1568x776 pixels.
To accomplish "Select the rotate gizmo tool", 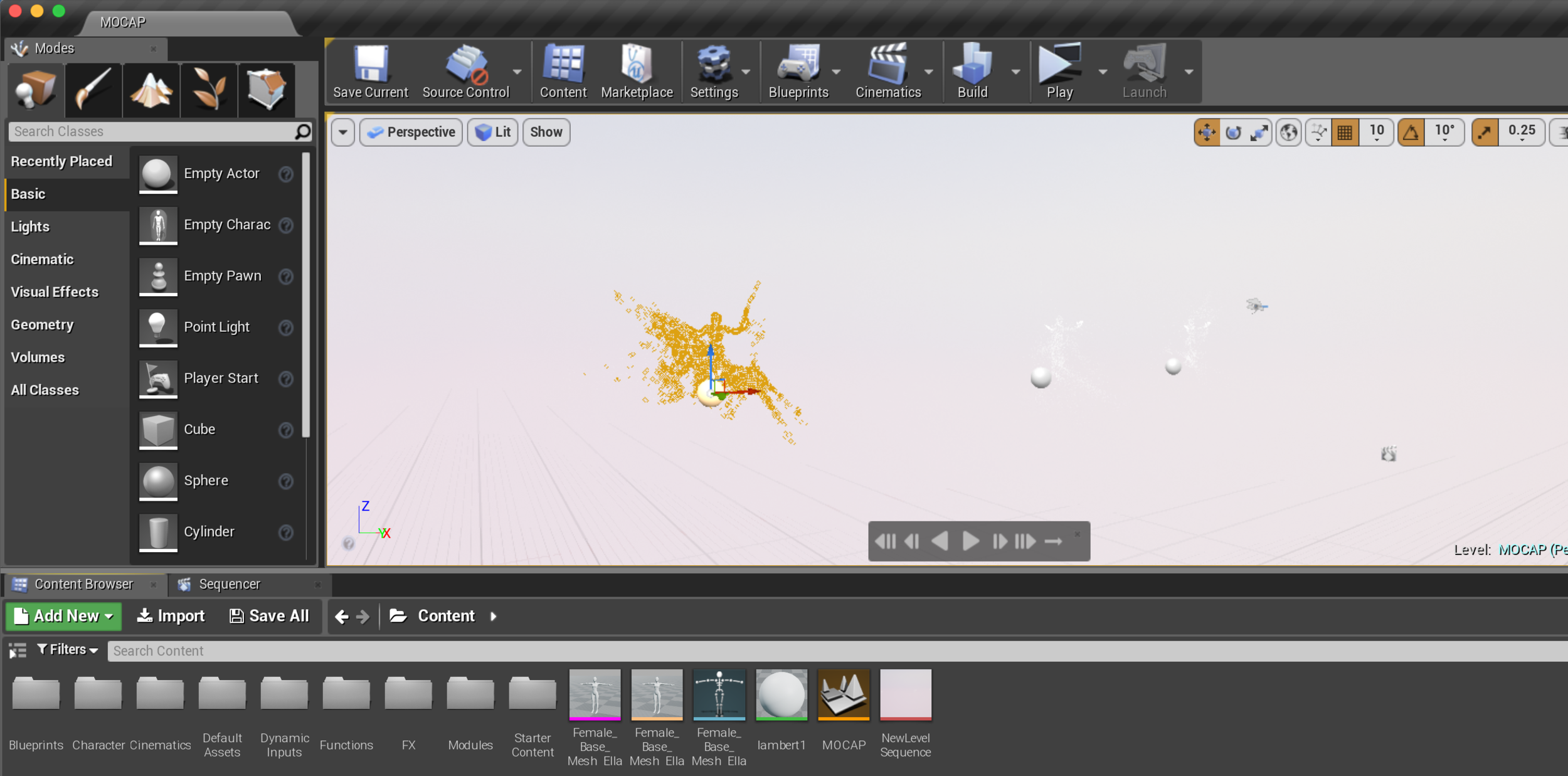I will point(1233,132).
